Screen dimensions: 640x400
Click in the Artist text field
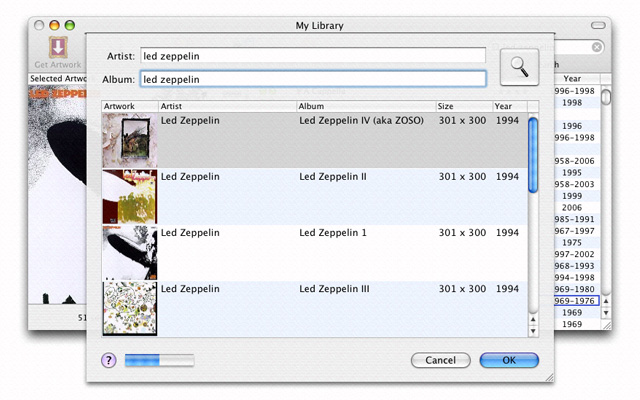312,56
